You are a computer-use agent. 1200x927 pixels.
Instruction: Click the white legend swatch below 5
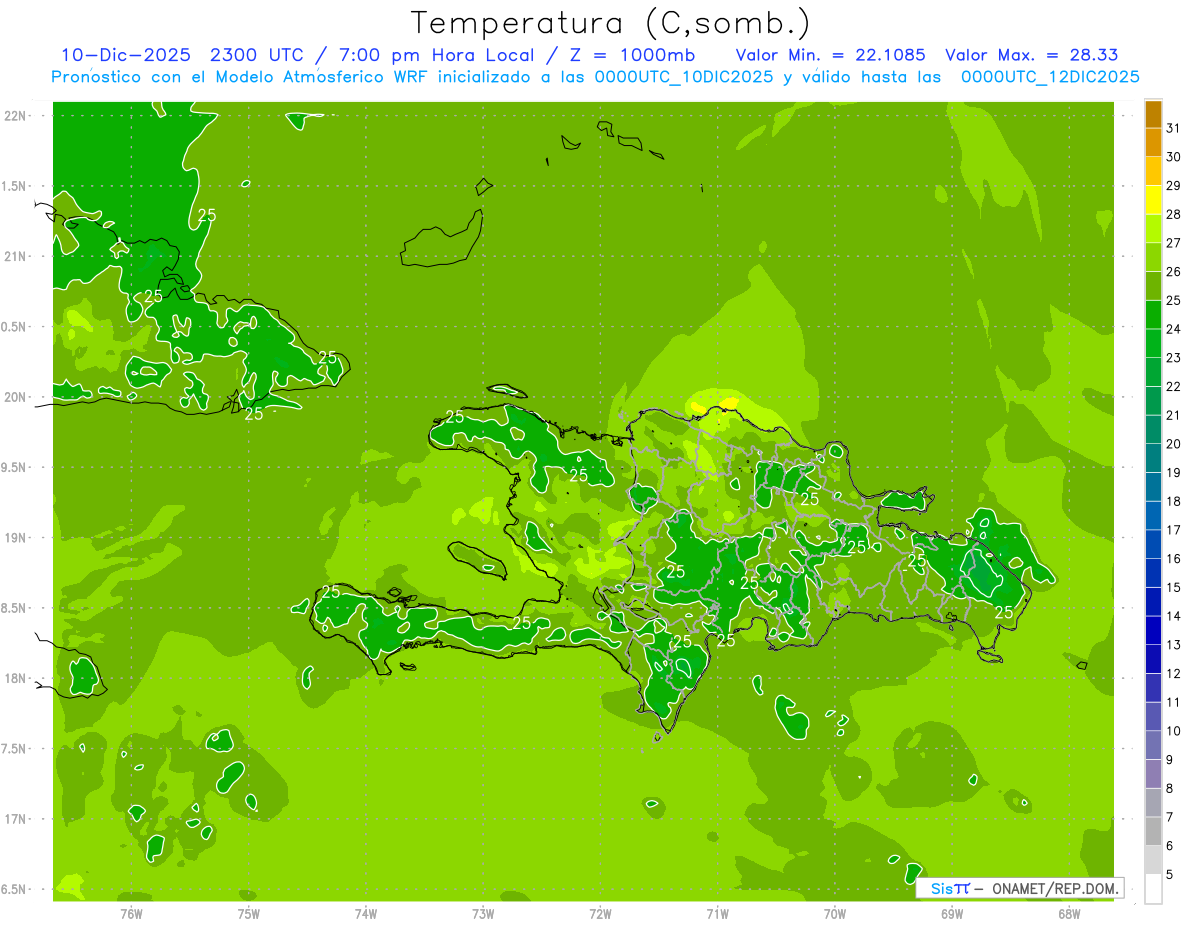(x=1153, y=889)
